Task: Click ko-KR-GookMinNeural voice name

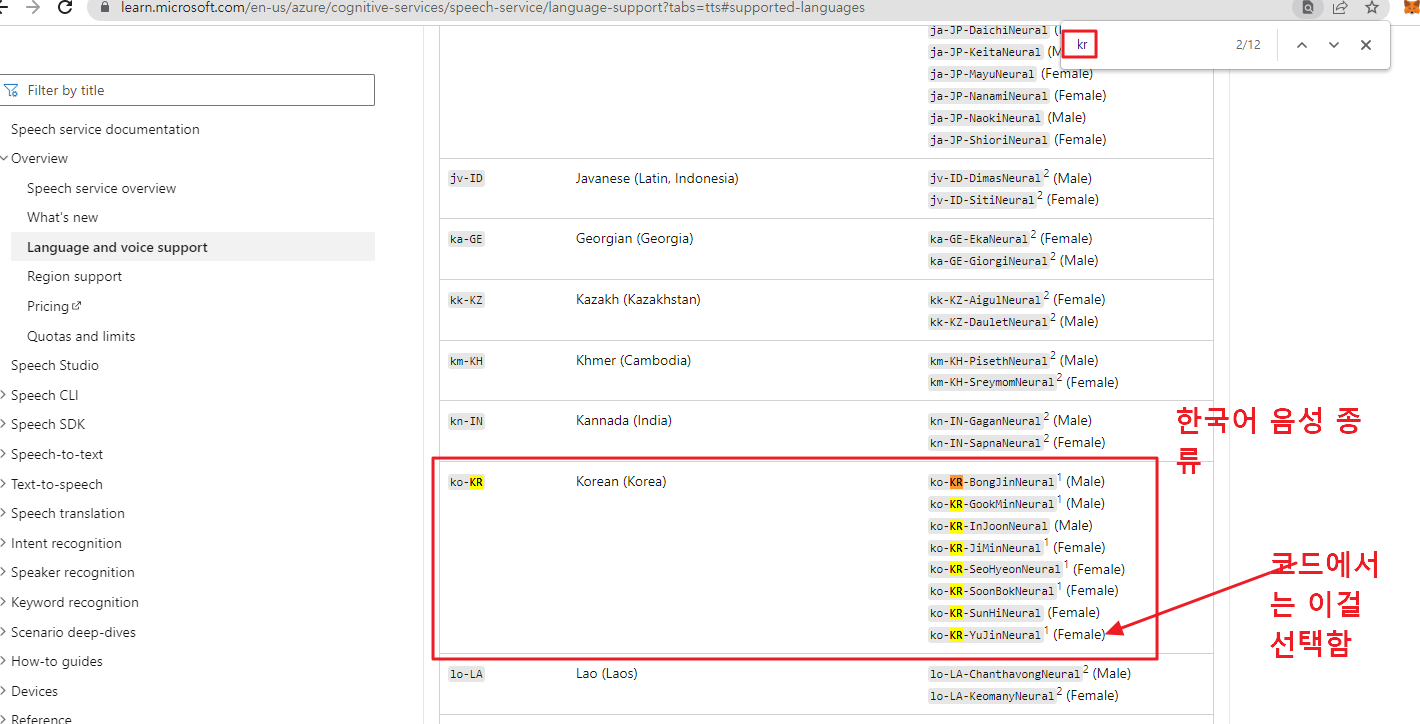Action: point(992,504)
